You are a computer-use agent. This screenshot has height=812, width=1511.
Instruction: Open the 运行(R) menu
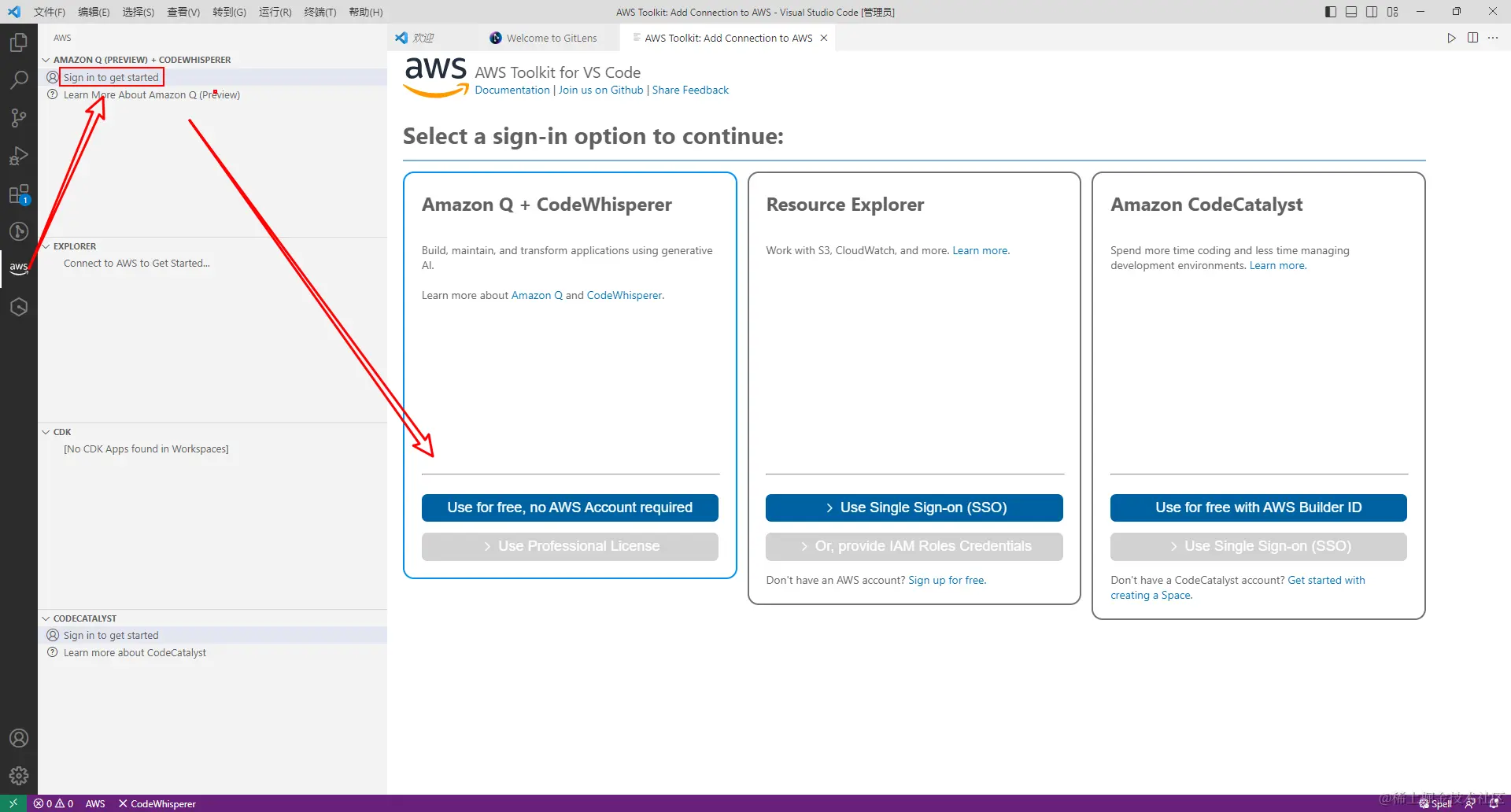click(x=275, y=12)
